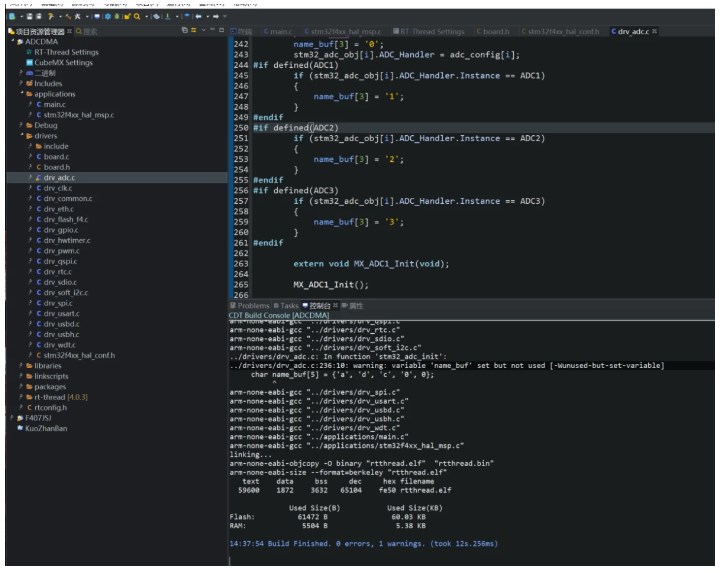Click the save icon in toolbar

coord(28,17)
